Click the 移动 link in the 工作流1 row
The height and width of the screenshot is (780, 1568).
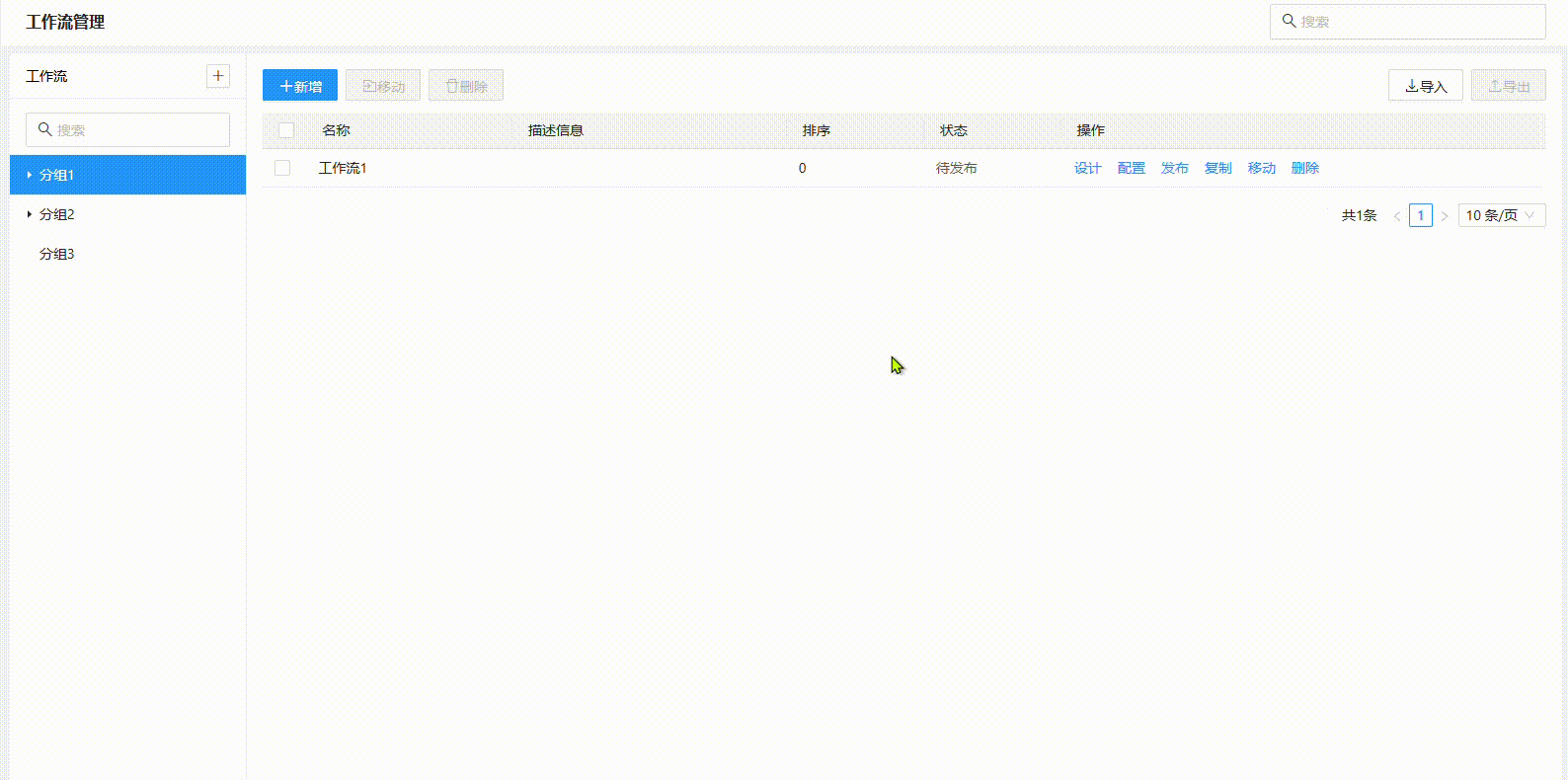coord(1261,168)
